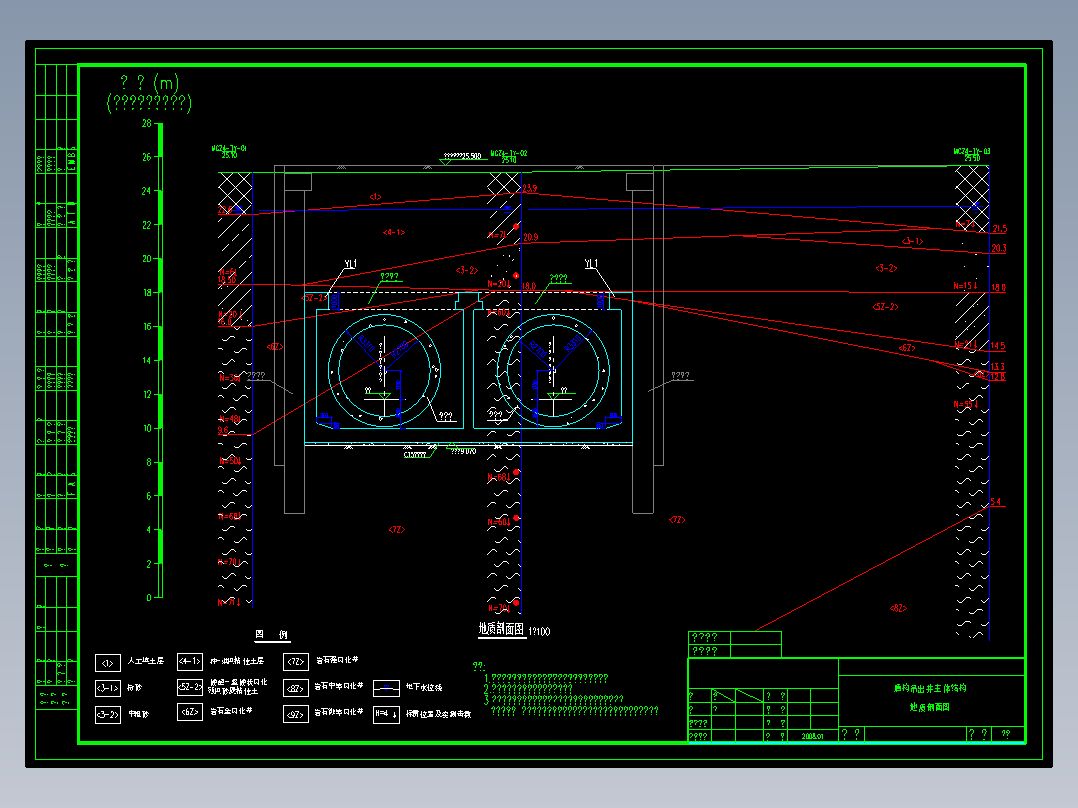This screenshot has height=808, width=1078.
Task: Select drawing title 地质剖面图 below section
Action: click(x=501, y=629)
